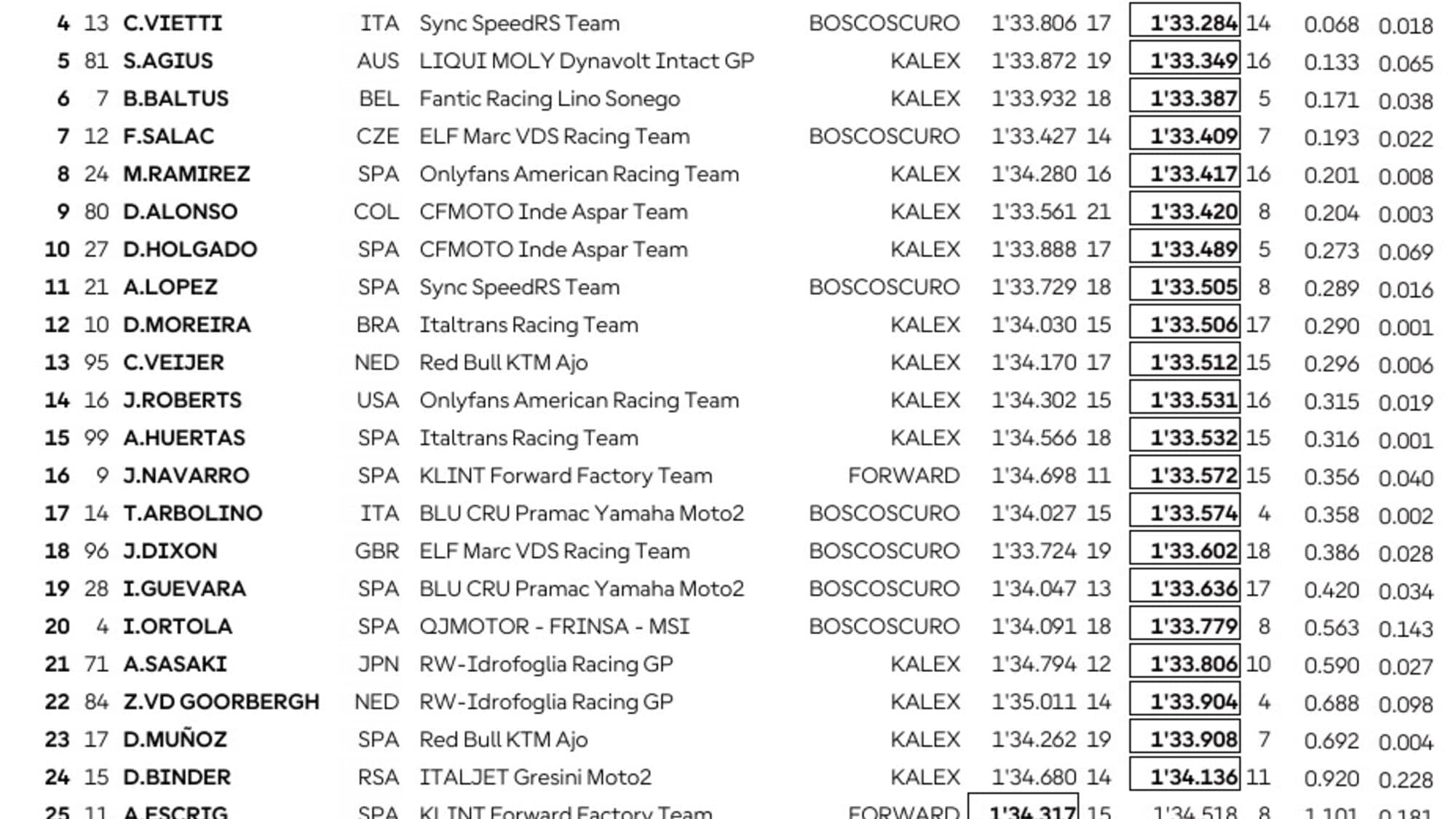Click QJMOTOR - FRINSA - MSI team
Image resolution: width=1456 pixels, height=819 pixels.
click(x=554, y=627)
